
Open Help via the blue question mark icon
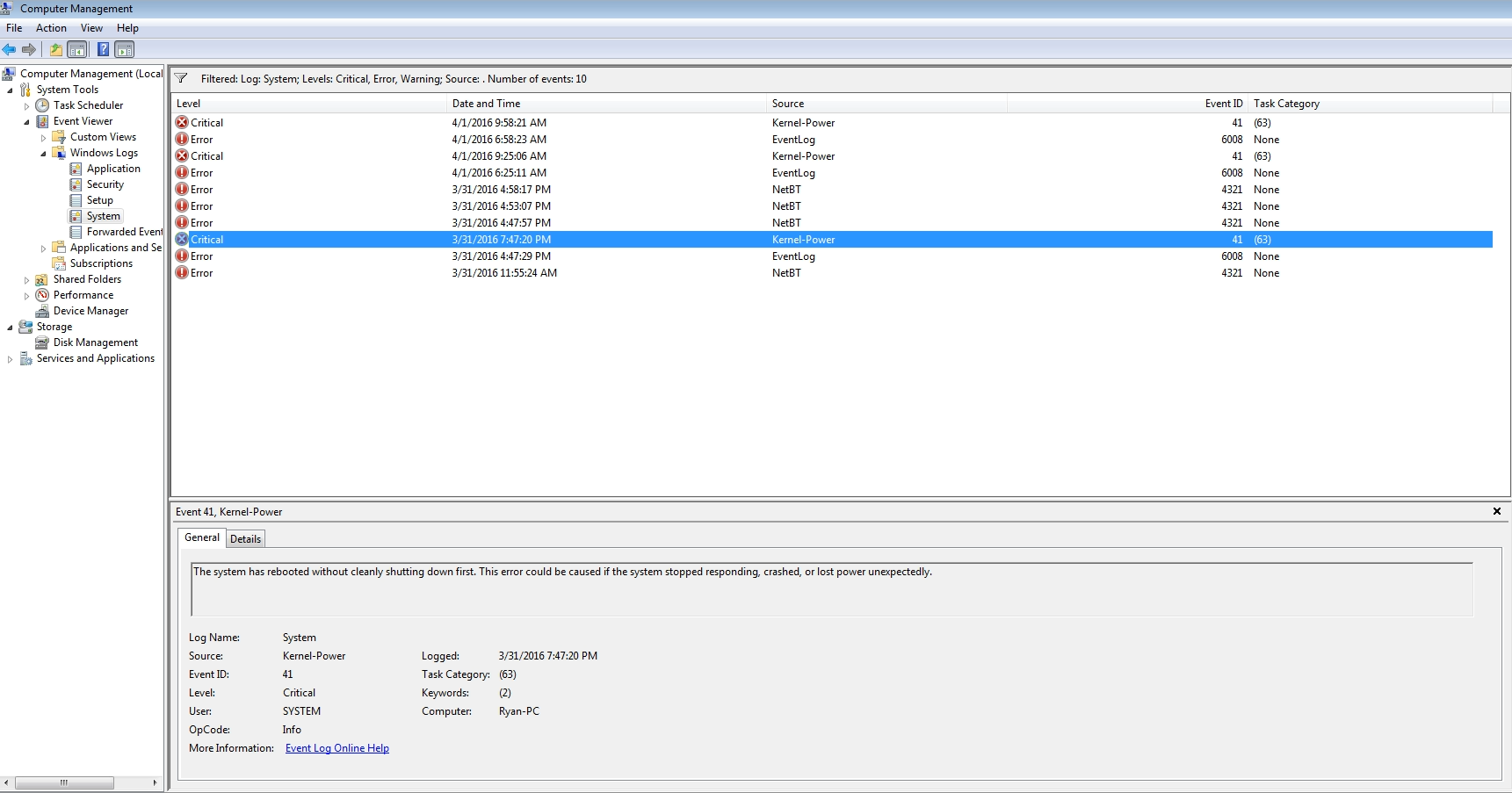103,49
